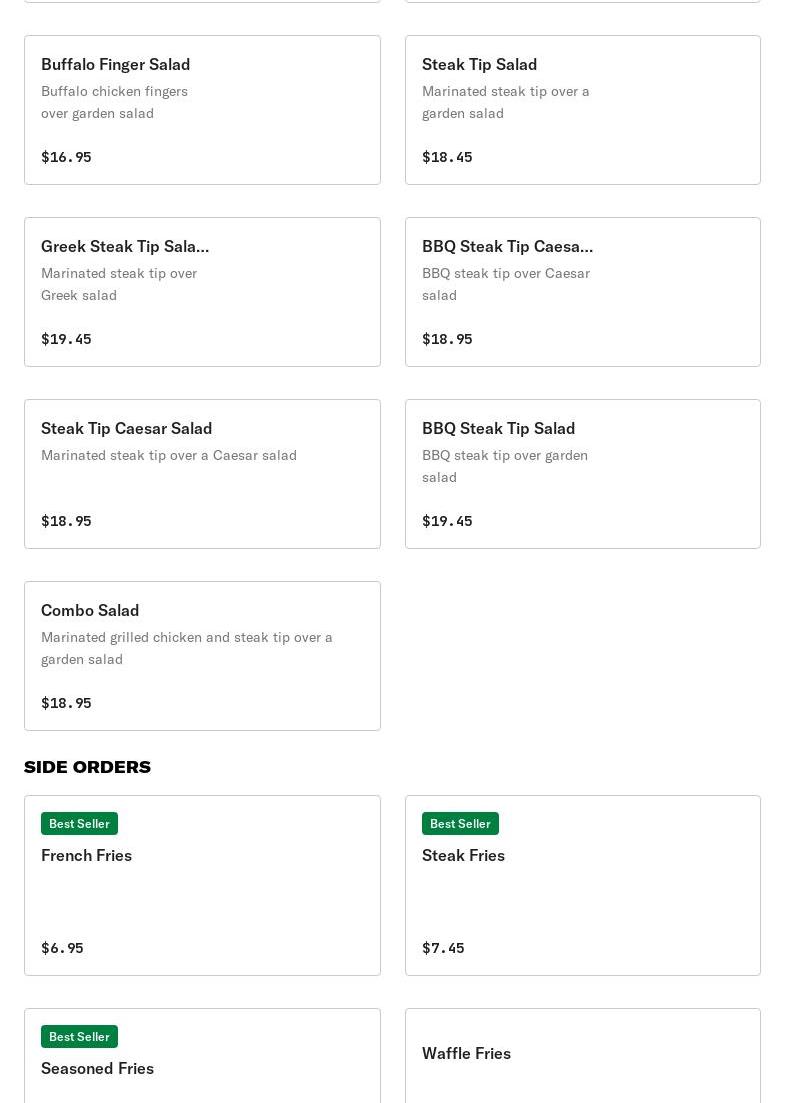The width and height of the screenshot is (785, 1103).
Task: Select the Steak Fries side order
Action: (582, 885)
